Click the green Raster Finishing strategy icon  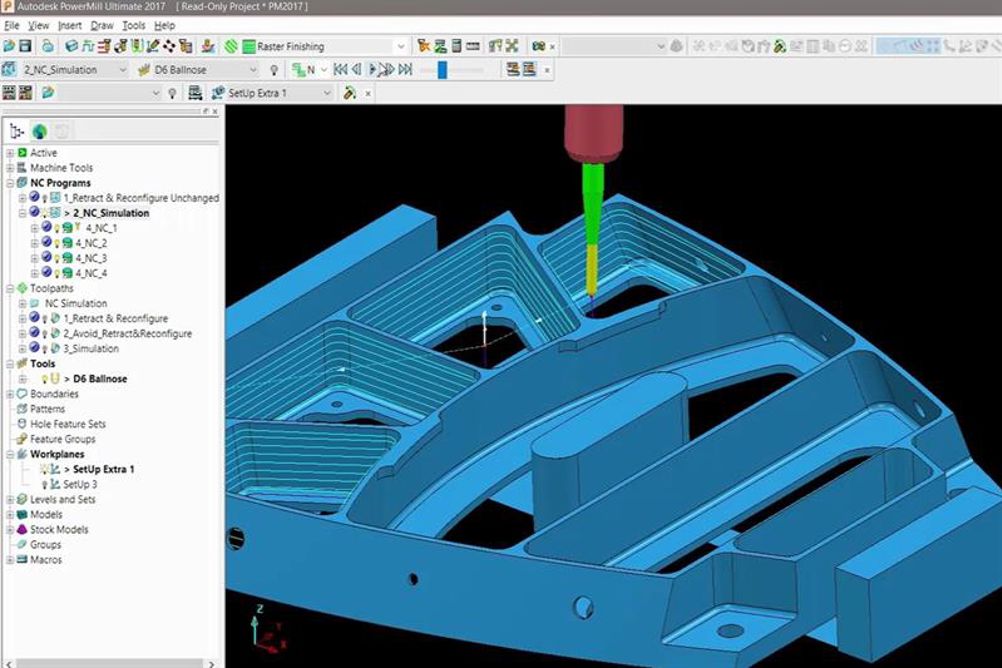249,46
